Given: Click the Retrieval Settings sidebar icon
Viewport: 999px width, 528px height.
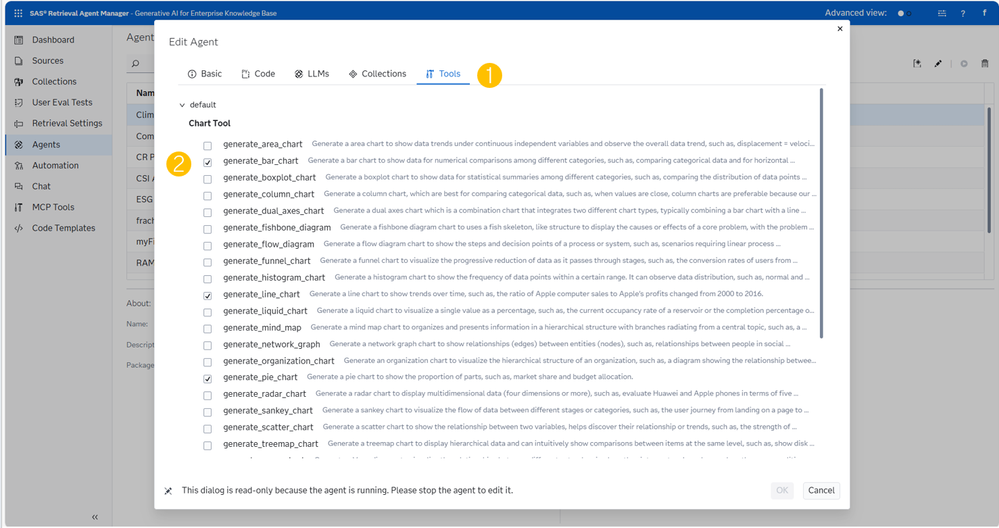Looking at the screenshot, I should (18, 124).
